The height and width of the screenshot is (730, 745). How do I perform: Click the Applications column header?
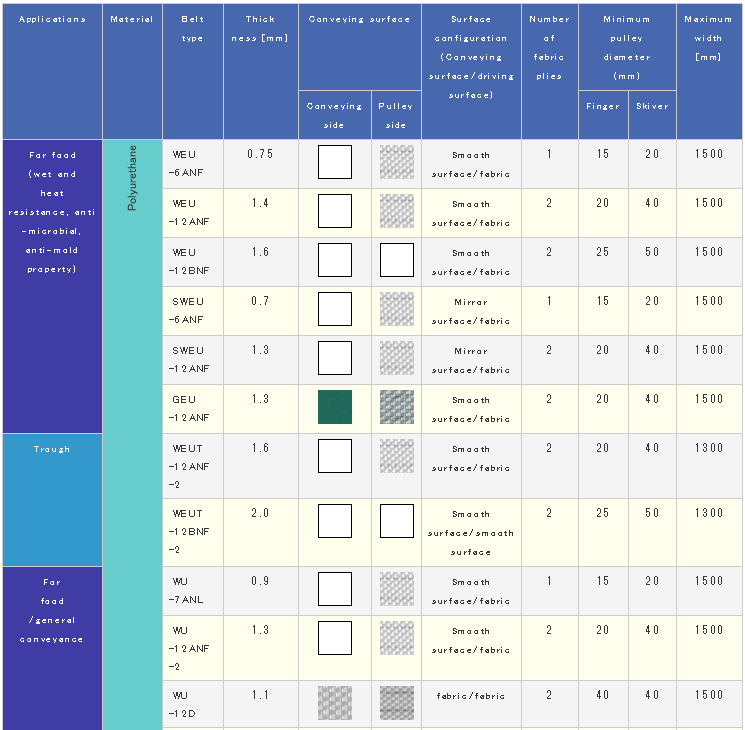pos(52,20)
